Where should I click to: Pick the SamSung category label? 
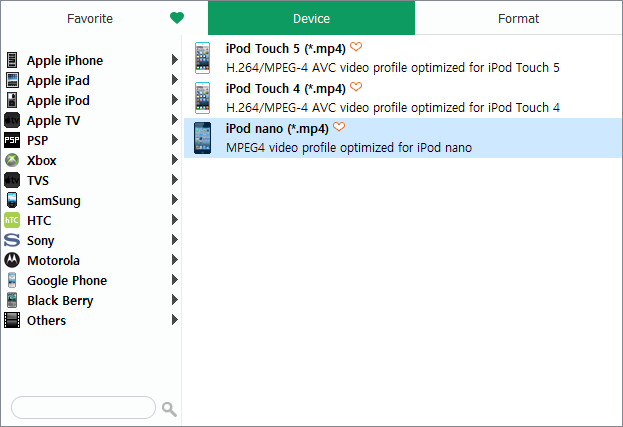click(x=54, y=201)
